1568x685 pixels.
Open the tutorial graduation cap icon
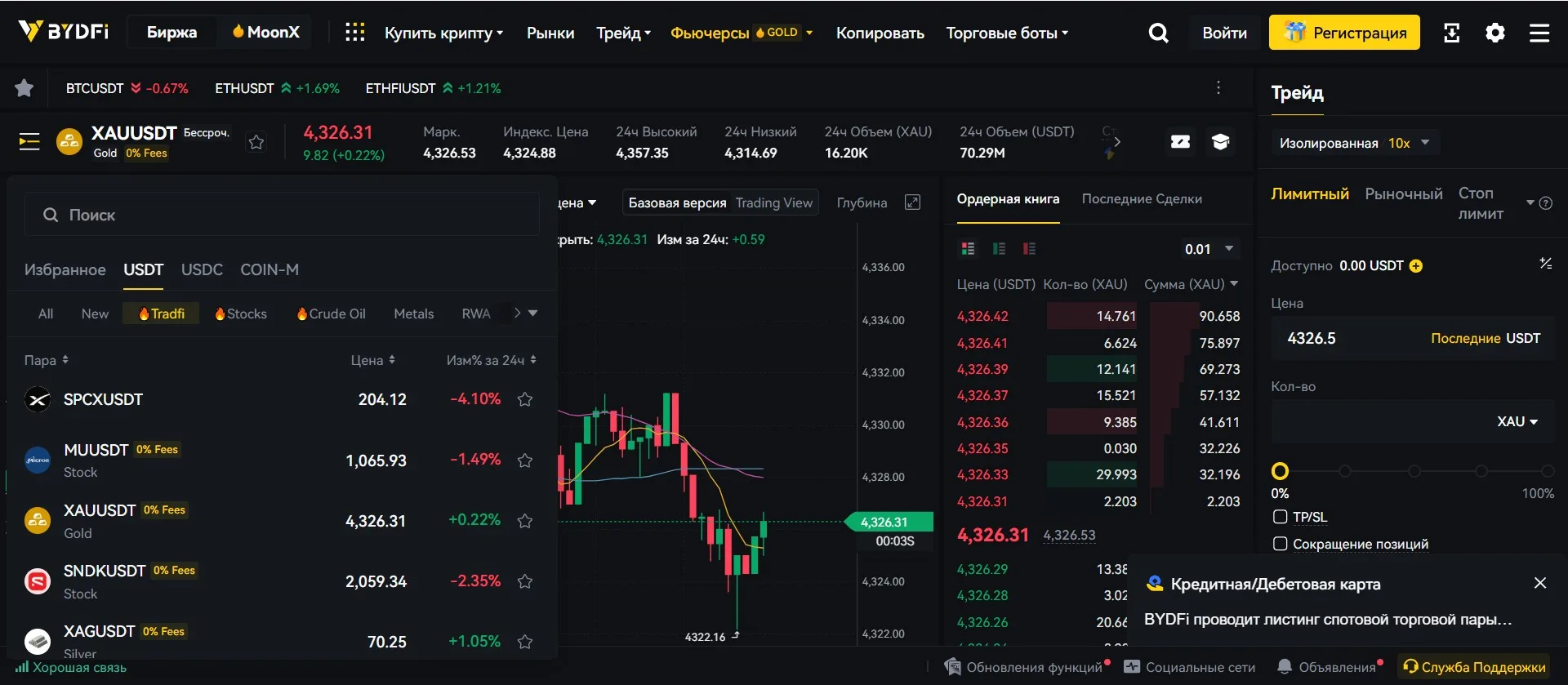[x=1221, y=142]
